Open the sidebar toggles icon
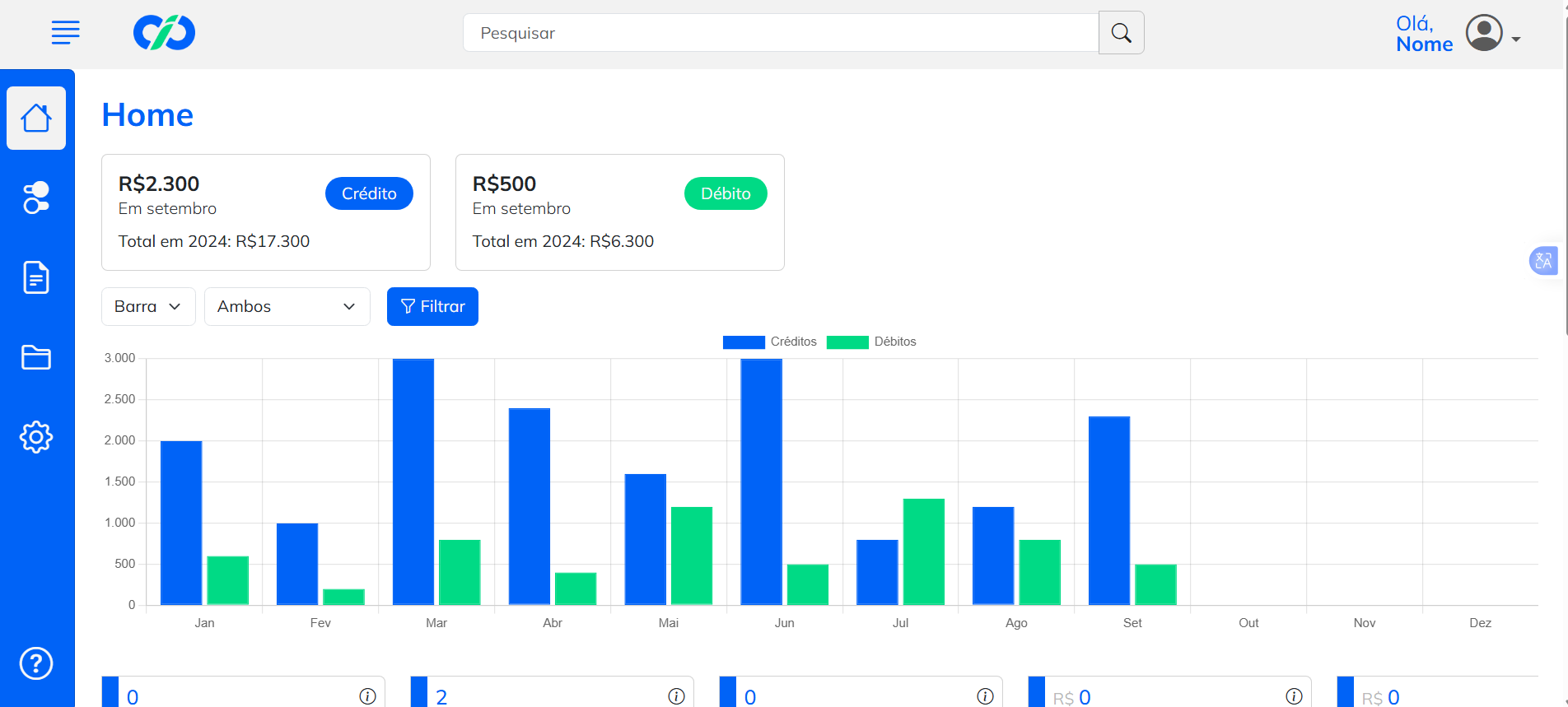Image resolution: width=1568 pixels, height=707 pixels. (x=36, y=198)
